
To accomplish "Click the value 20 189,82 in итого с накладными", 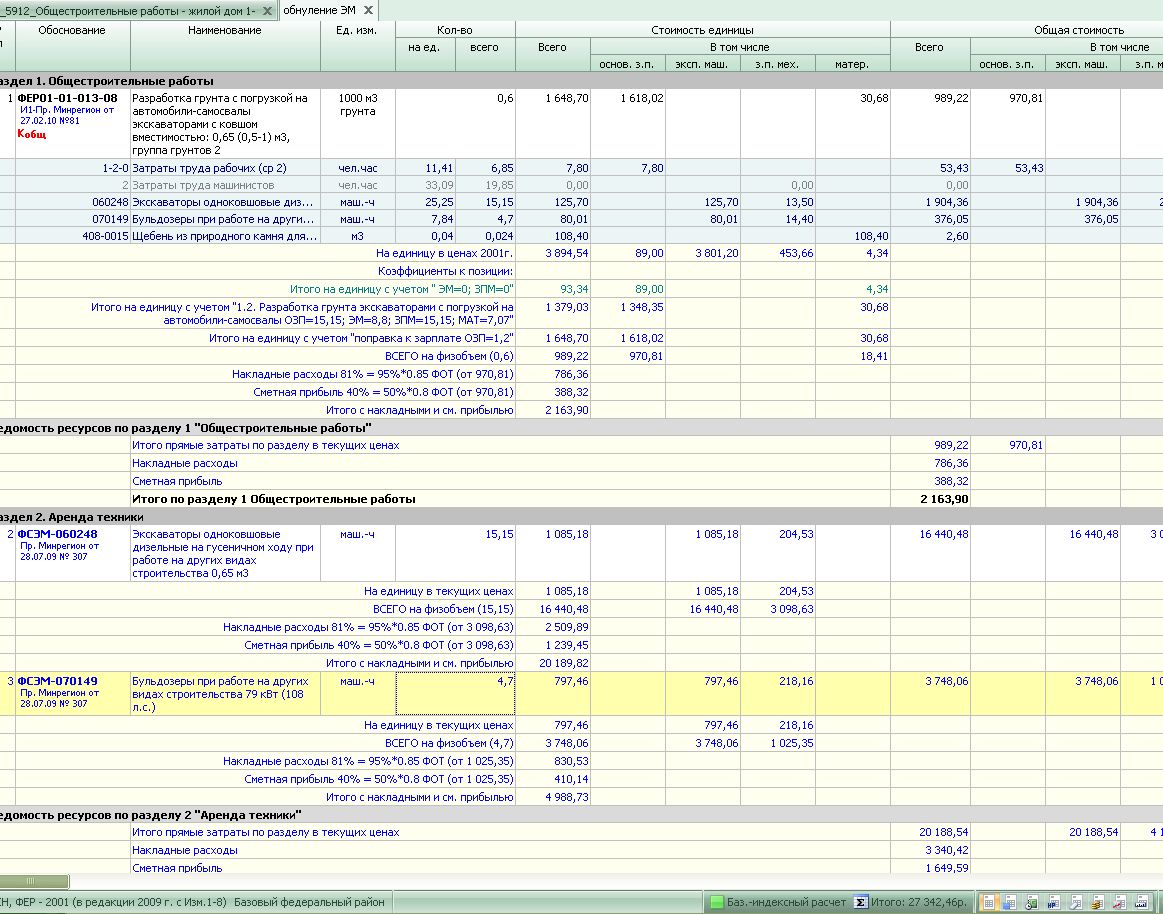I will click(564, 663).
